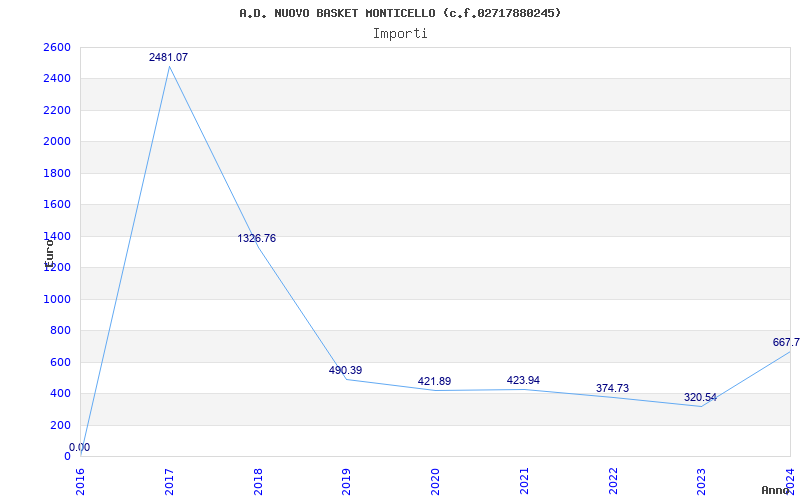Select the 423.94 data label
800x500 pixels.
click(523, 380)
